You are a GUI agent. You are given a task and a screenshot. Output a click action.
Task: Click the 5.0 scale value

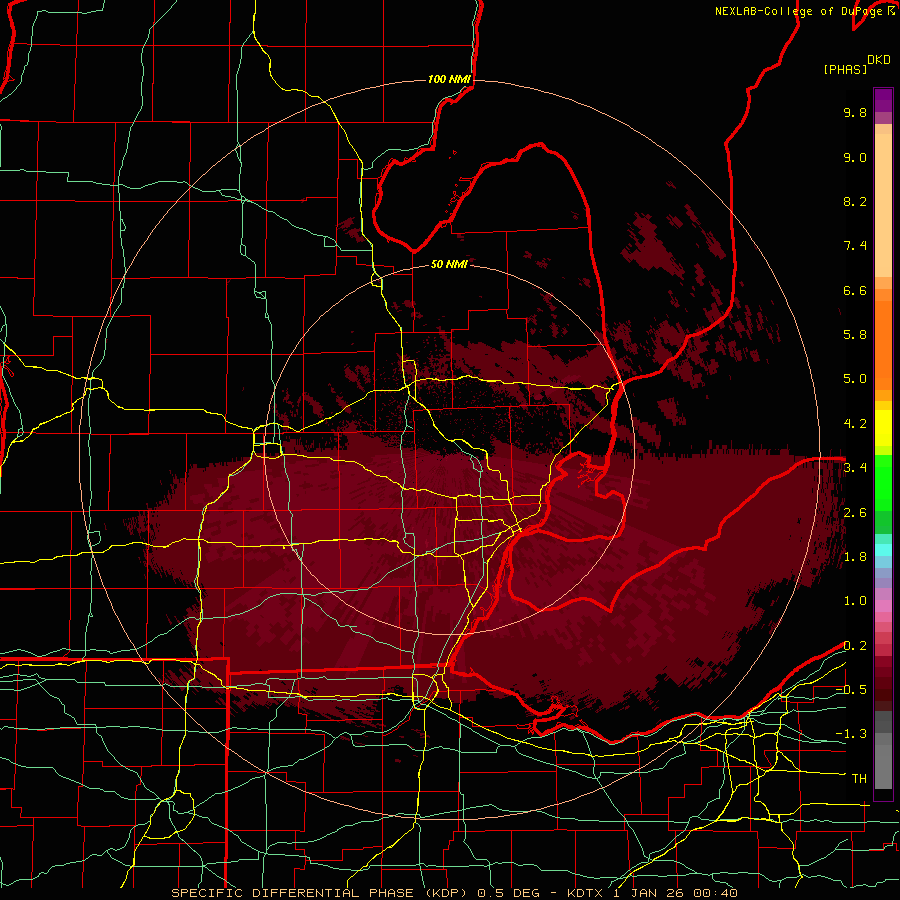click(855, 379)
